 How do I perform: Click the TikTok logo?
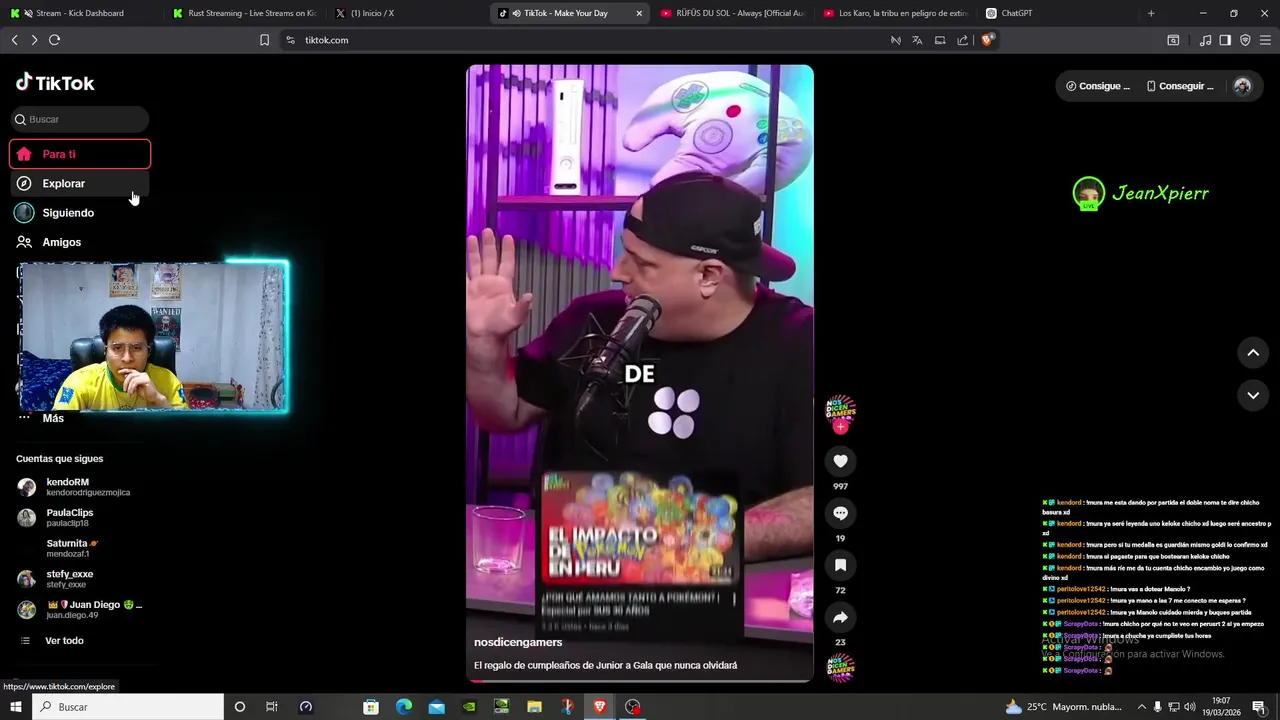(55, 83)
